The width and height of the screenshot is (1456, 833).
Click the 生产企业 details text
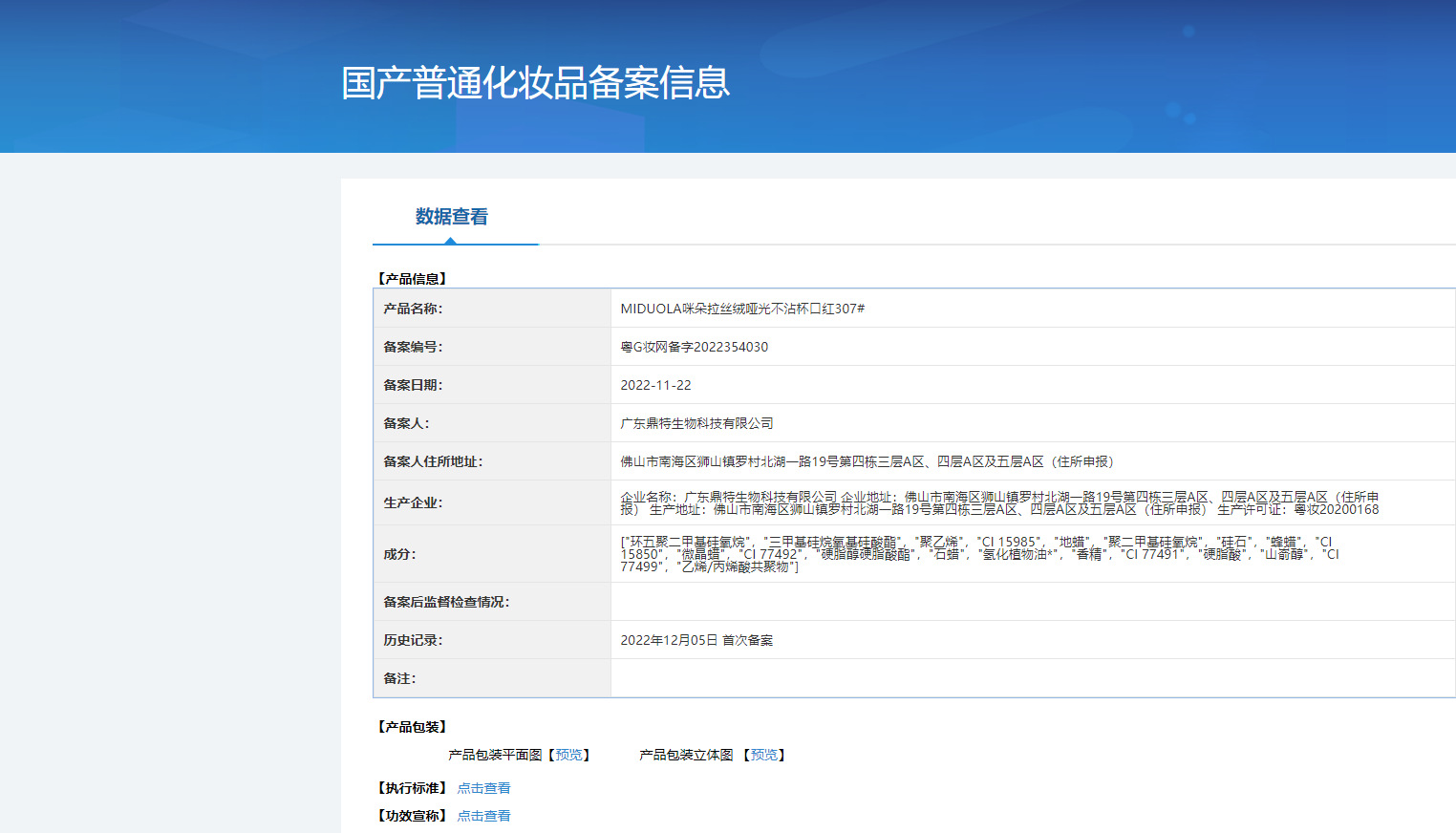pyautogui.click(x=999, y=503)
